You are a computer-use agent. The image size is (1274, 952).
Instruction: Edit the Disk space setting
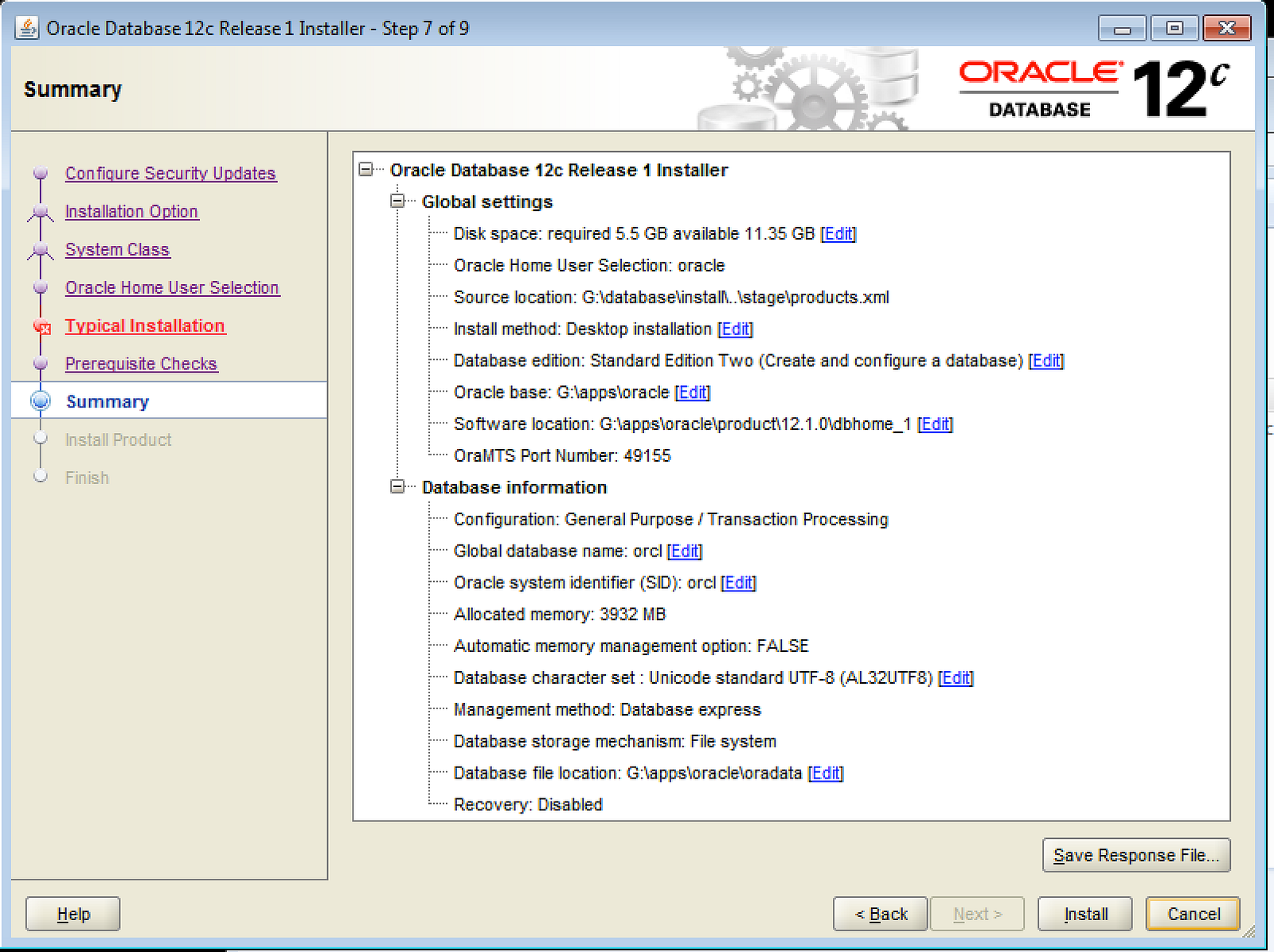[x=838, y=234]
